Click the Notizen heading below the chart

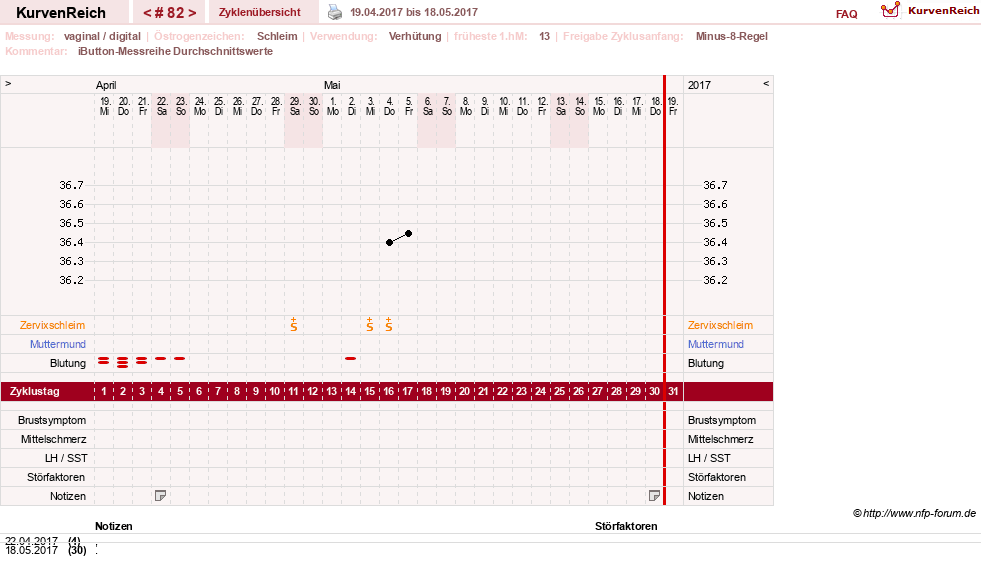coord(114,526)
